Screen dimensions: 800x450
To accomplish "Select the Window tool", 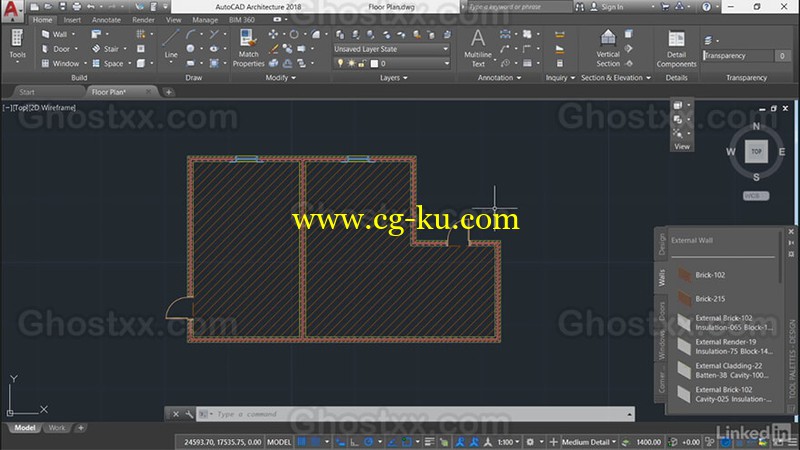I will (60, 63).
